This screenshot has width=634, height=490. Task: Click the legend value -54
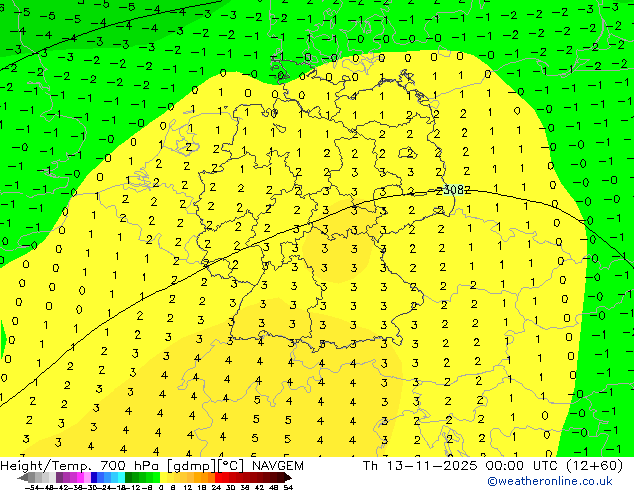[32, 487]
